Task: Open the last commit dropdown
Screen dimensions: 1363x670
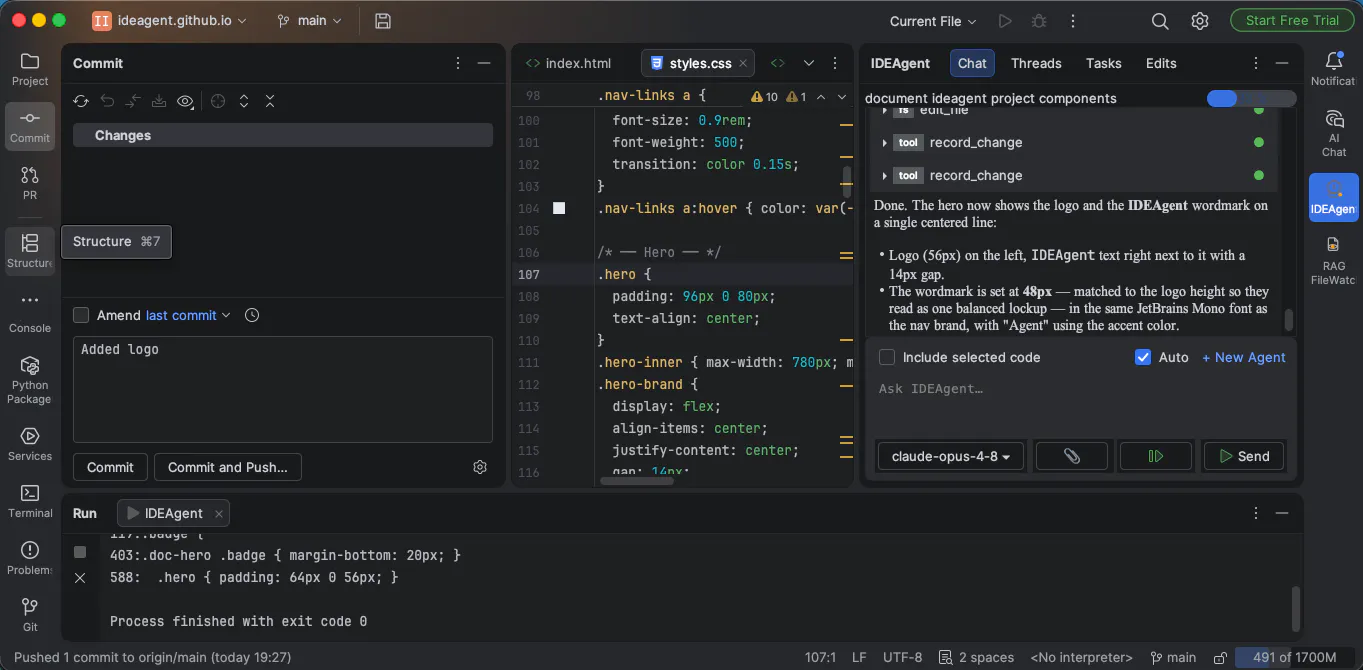Action: coord(188,315)
